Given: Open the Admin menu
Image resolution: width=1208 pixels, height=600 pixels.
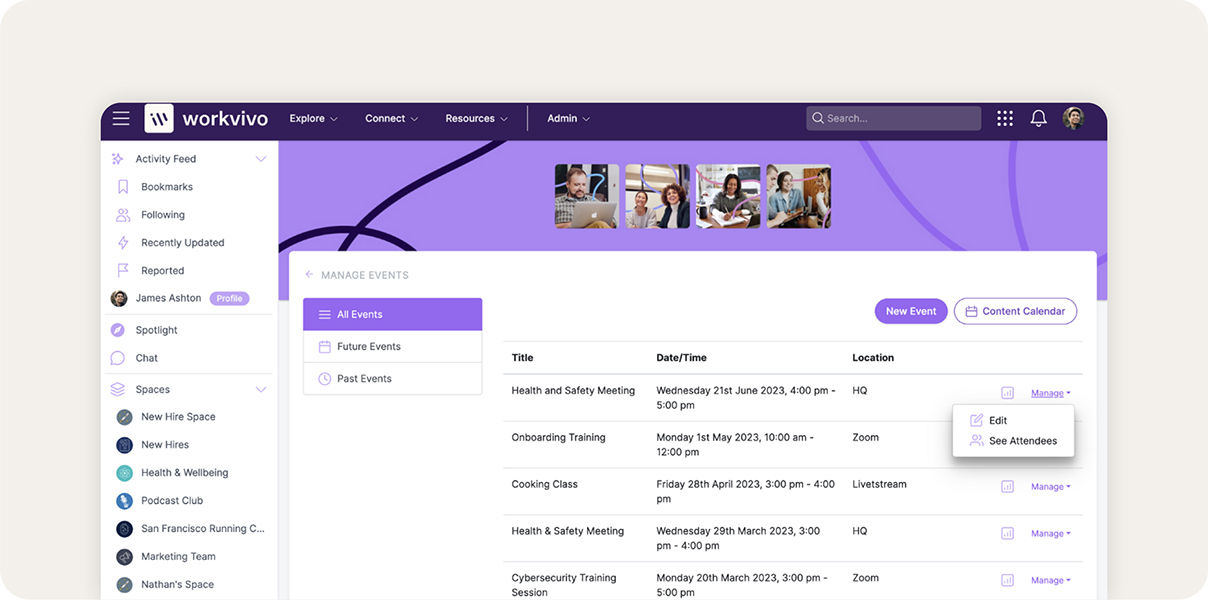Looking at the screenshot, I should pyautogui.click(x=567, y=117).
